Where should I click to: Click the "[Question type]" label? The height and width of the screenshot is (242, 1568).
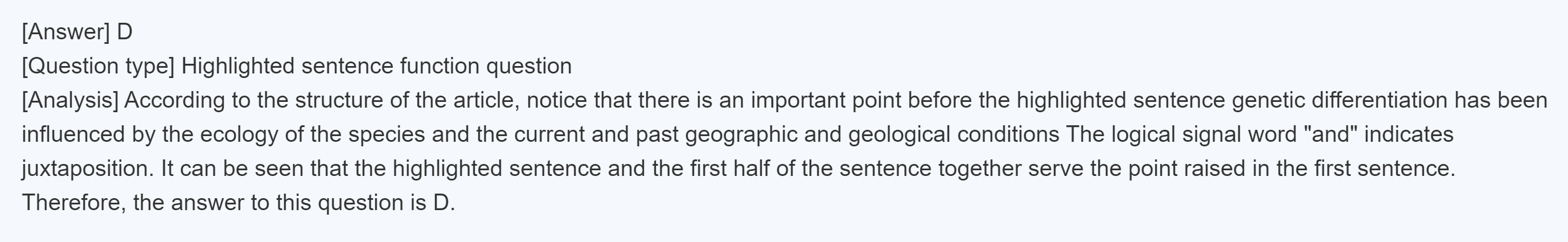pyautogui.click(x=98, y=65)
